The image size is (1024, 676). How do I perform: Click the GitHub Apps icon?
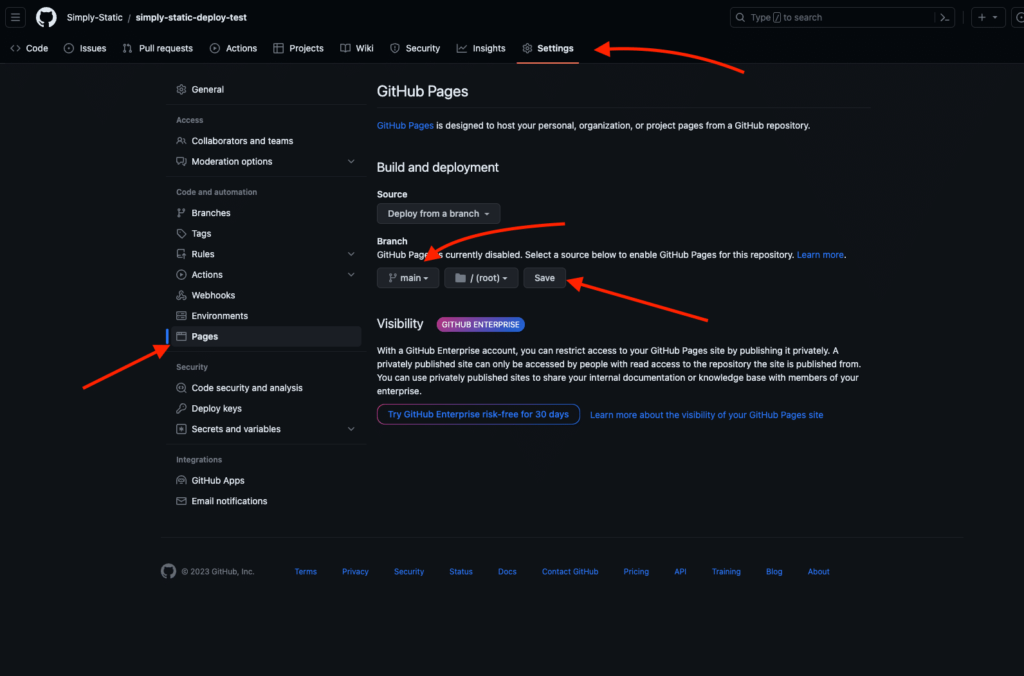tap(181, 481)
